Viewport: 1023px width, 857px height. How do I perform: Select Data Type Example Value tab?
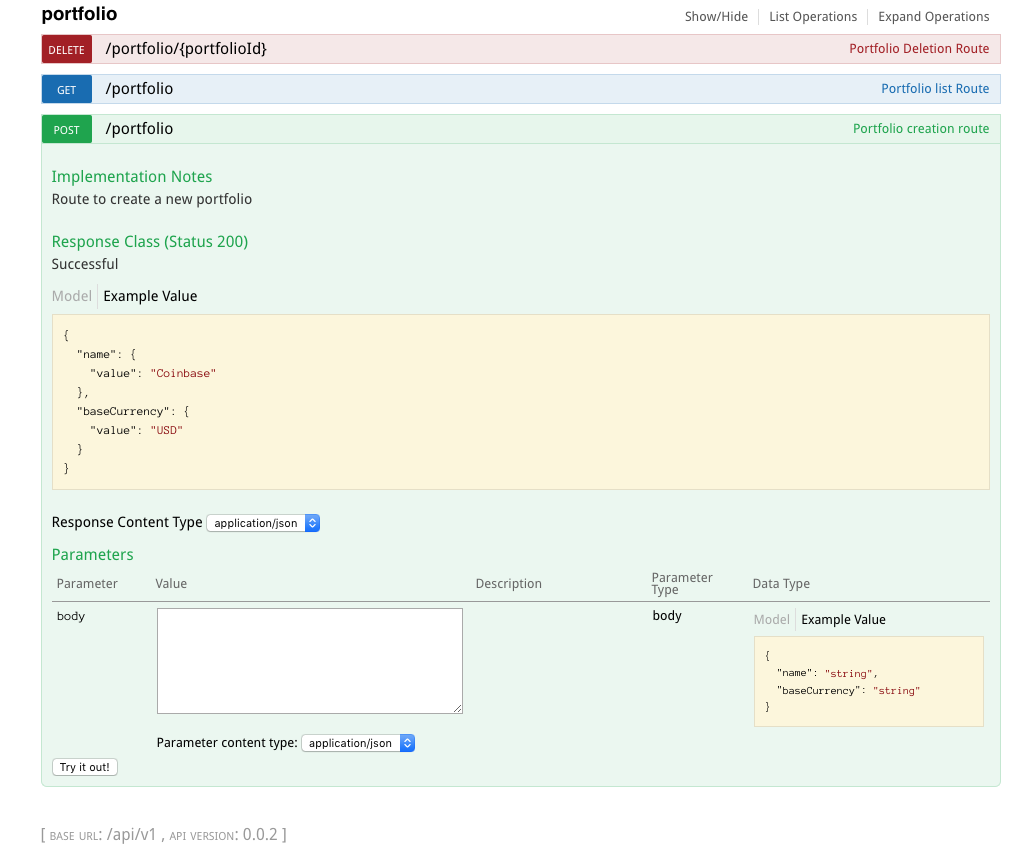[843, 620]
